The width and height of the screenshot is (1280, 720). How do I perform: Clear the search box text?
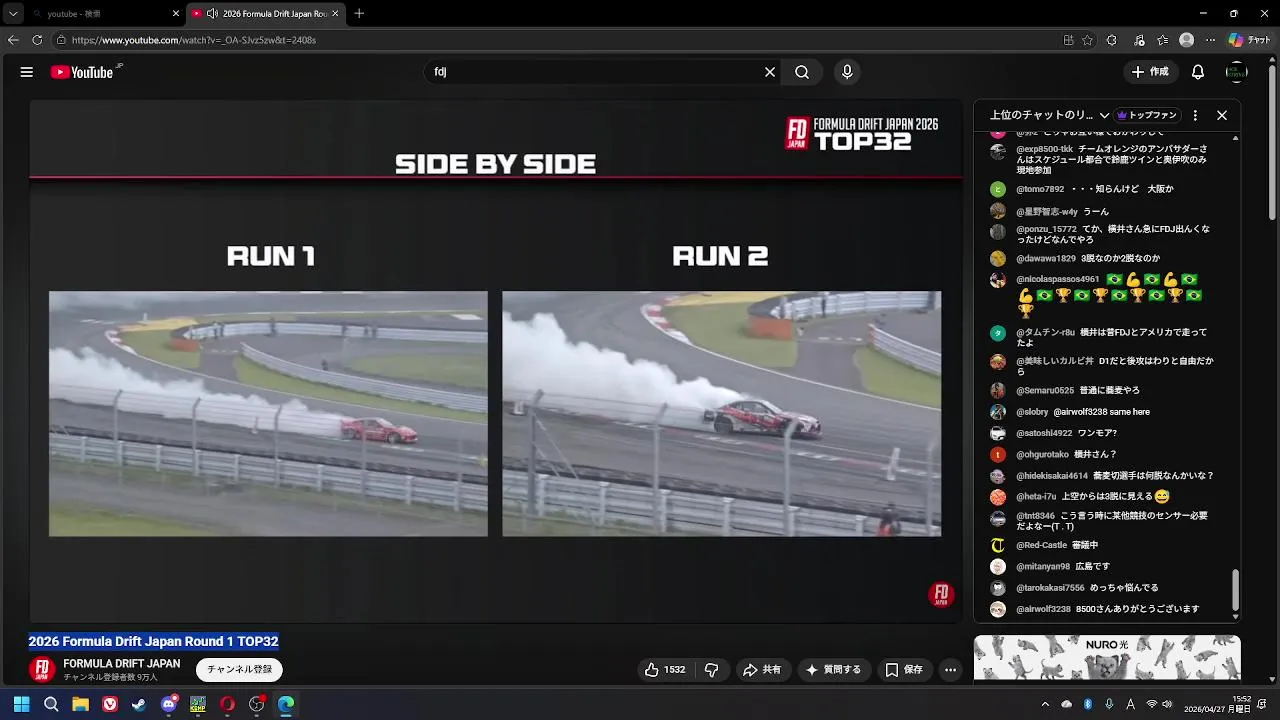click(x=770, y=72)
